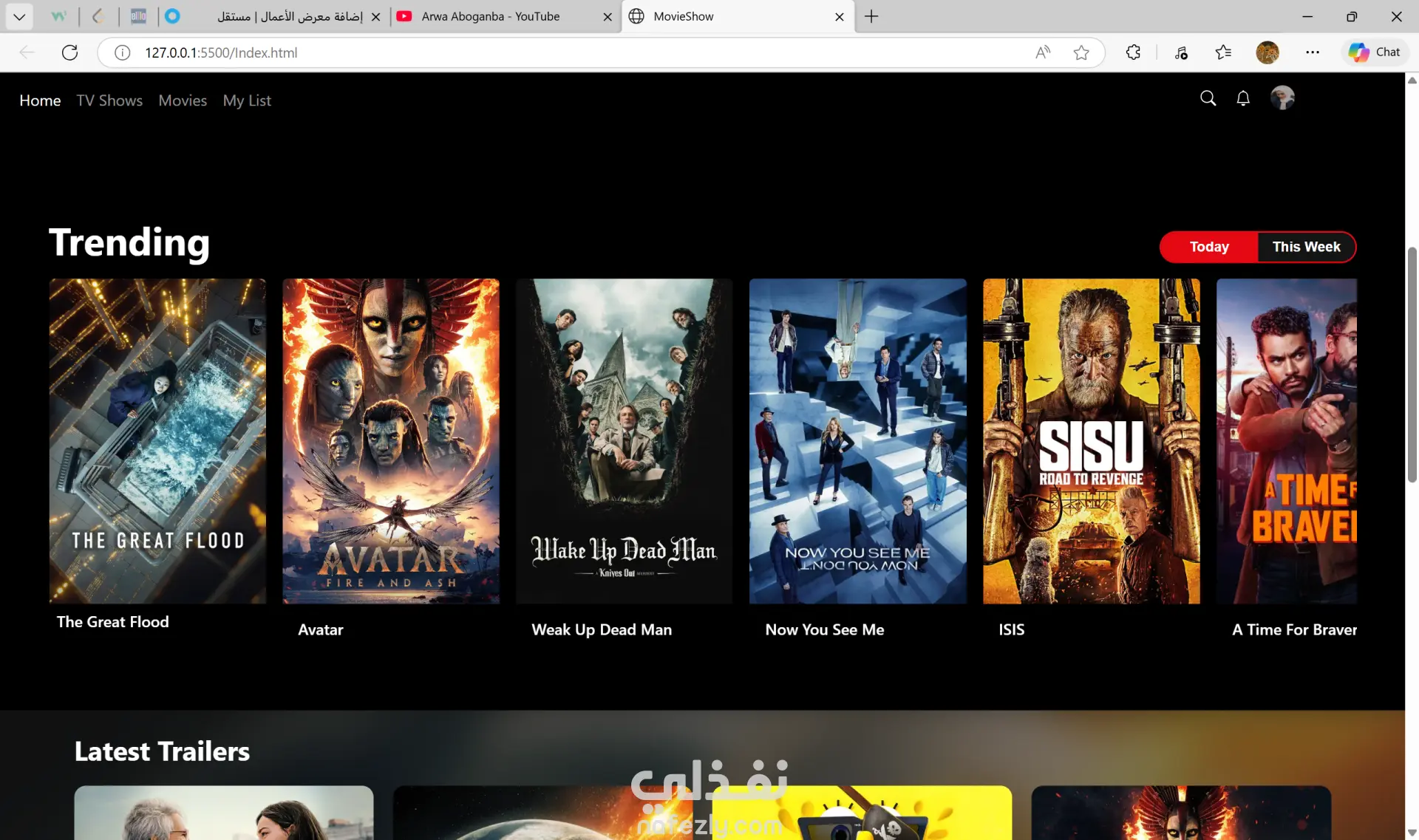Open browser Extensions puzzle icon
Viewport: 1419px width, 840px height.
point(1133,52)
